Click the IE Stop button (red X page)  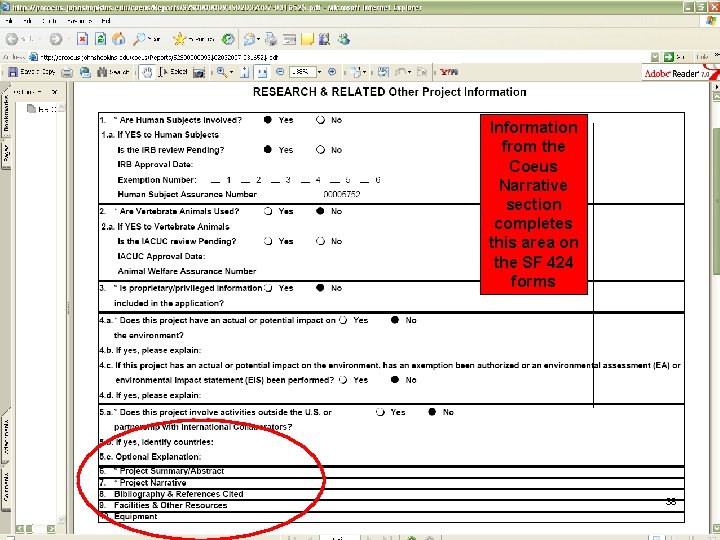[82, 39]
